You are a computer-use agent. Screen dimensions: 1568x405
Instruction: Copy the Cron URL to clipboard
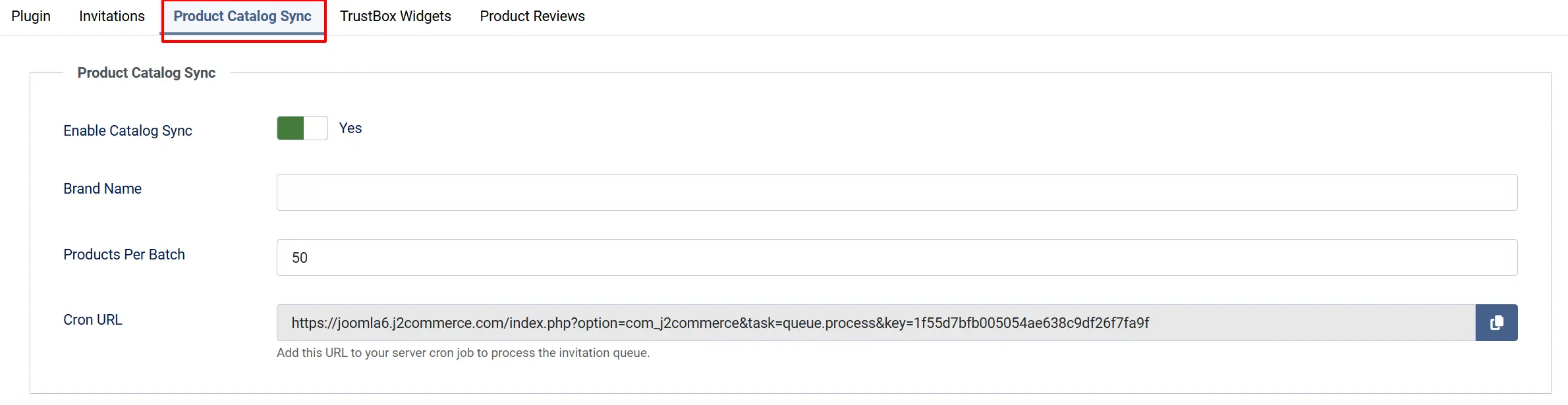click(x=1496, y=323)
